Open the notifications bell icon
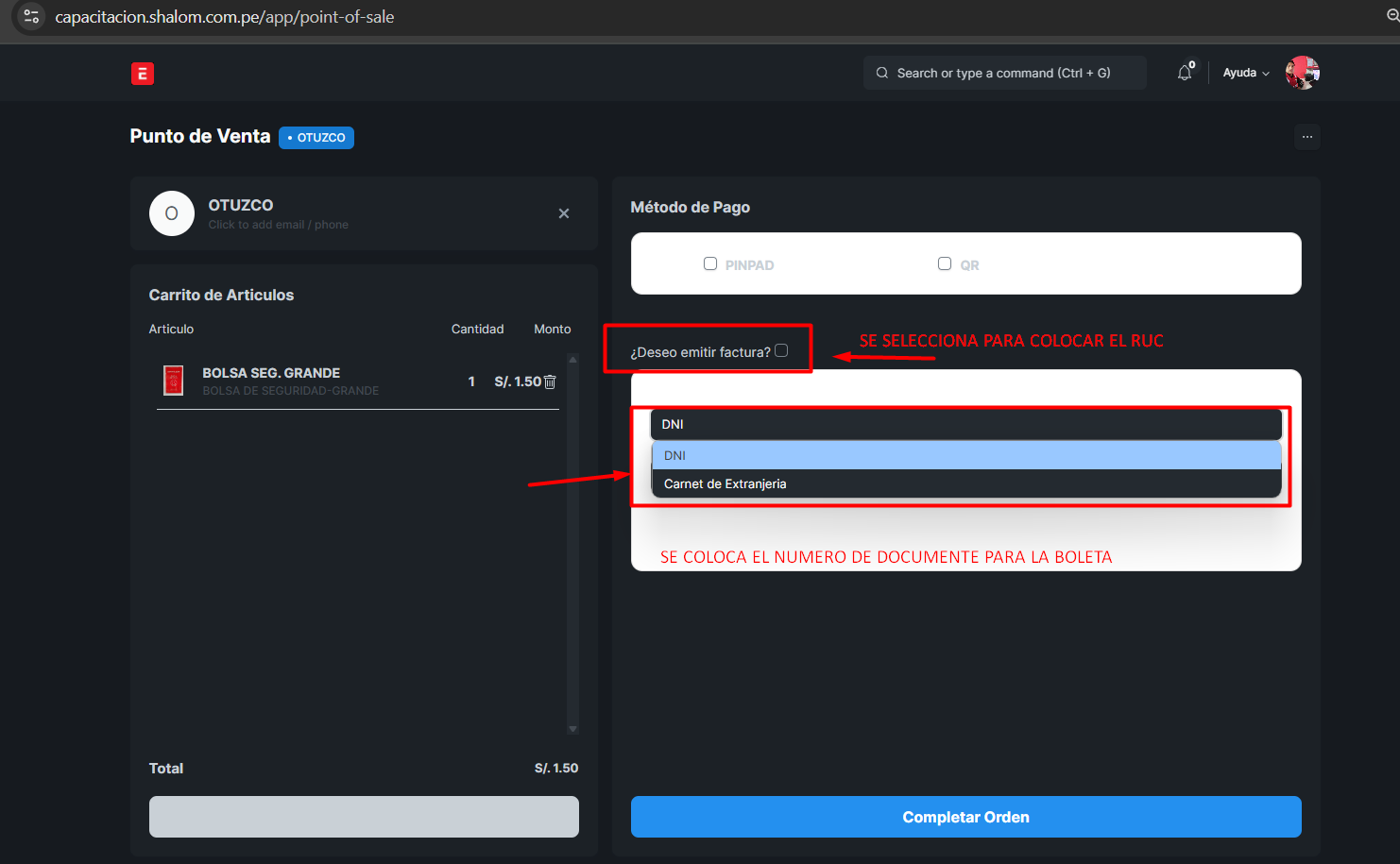 click(x=1185, y=73)
